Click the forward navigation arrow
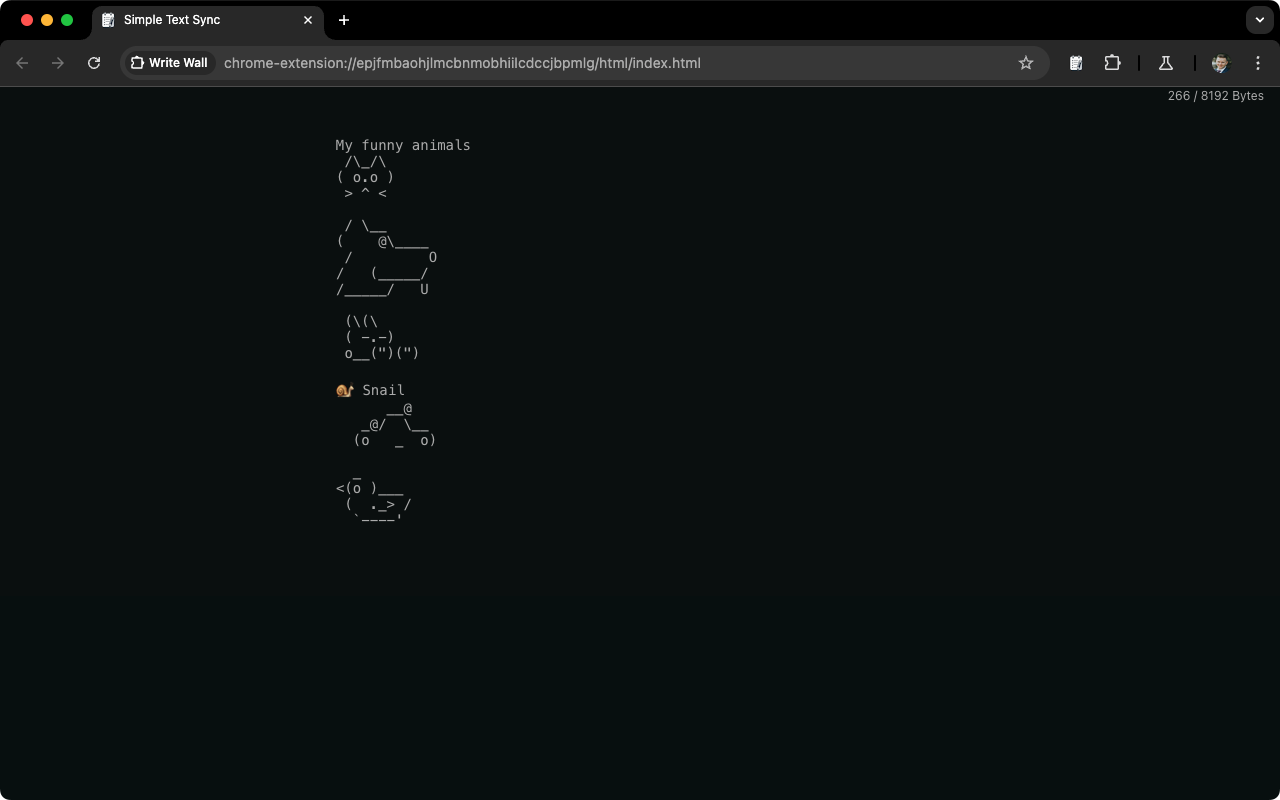The width and height of the screenshot is (1280, 800). [x=58, y=63]
